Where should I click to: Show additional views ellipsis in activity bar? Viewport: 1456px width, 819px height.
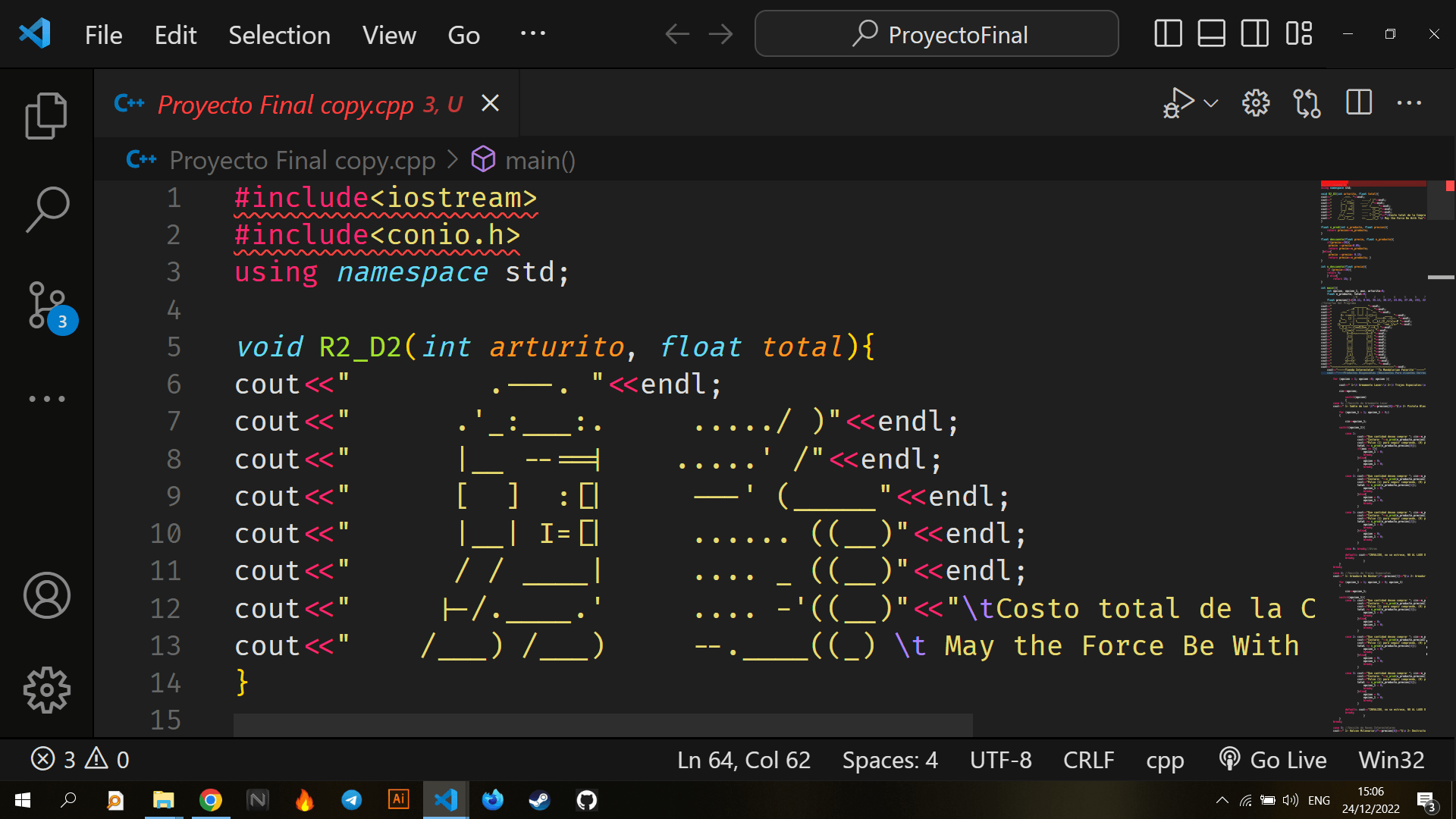pos(46,399)
